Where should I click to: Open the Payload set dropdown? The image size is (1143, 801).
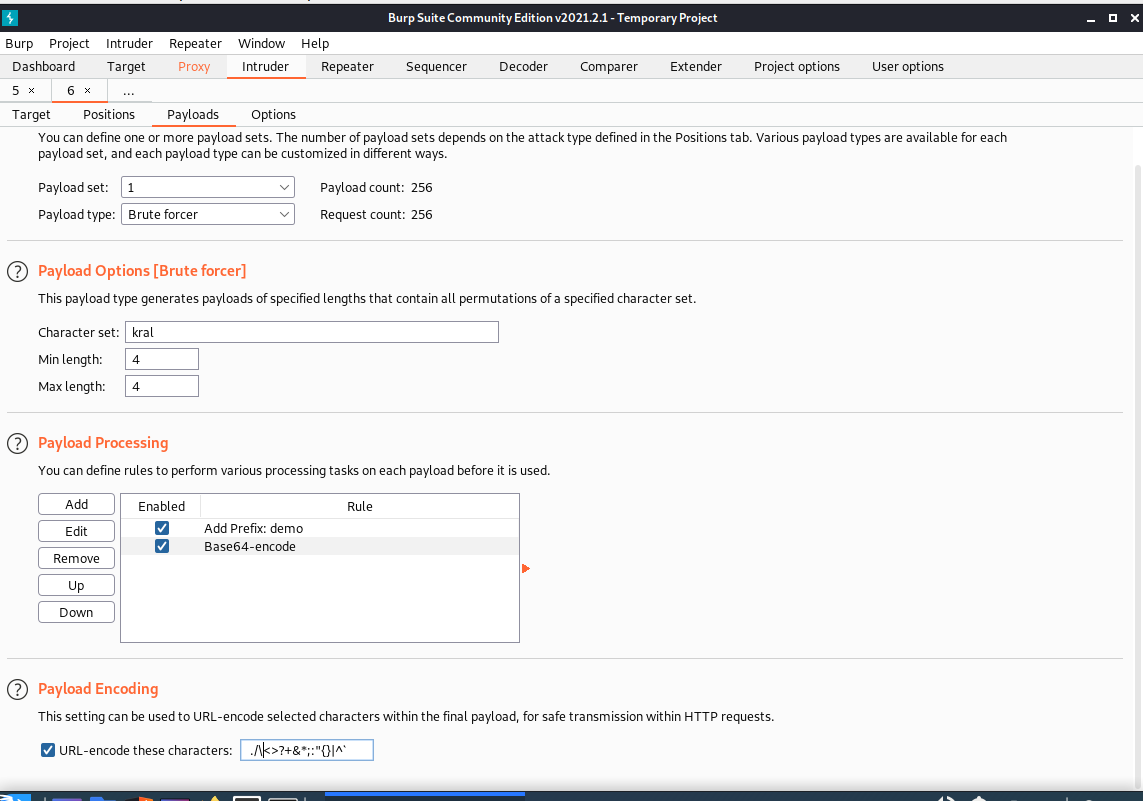click(208, 187)
